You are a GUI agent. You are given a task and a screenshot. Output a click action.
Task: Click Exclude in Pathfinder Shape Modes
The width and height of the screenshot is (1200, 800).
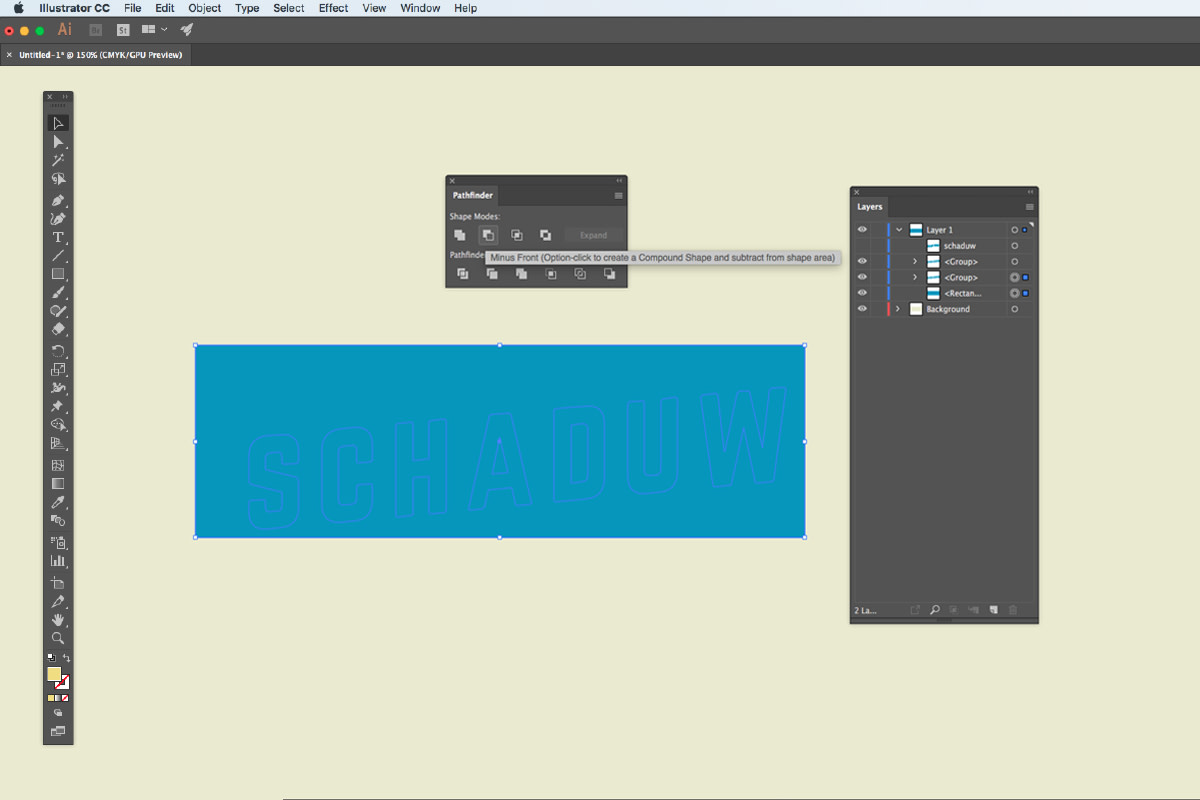545,235
